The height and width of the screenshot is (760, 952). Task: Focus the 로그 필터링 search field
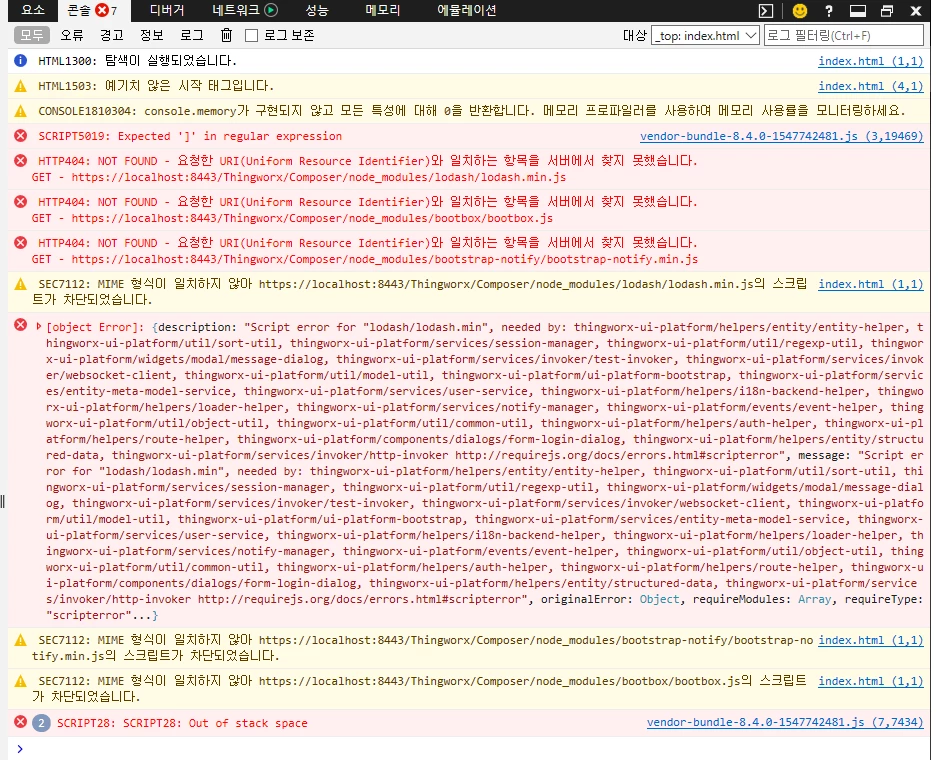click(x=844, y=36)
